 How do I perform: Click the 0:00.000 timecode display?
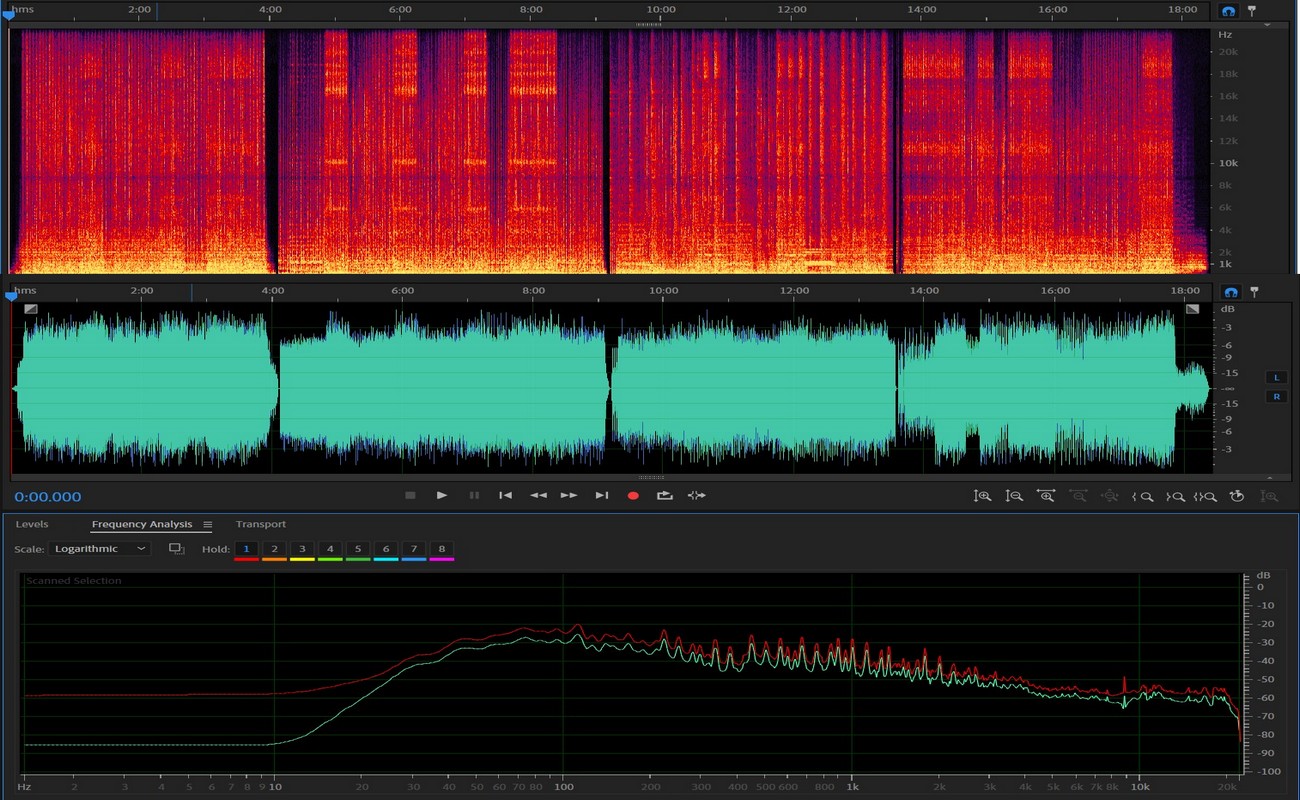[48, 497]
